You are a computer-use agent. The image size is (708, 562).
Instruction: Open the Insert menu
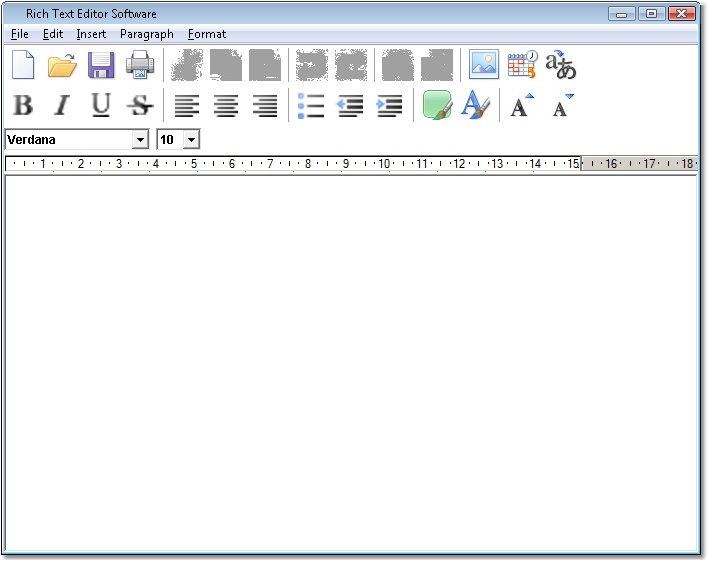click(x=91, y=34)
